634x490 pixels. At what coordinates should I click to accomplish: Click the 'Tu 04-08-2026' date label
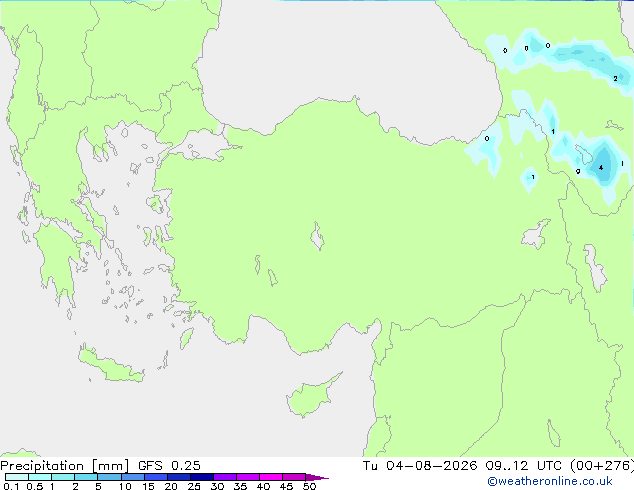point(420,466)
